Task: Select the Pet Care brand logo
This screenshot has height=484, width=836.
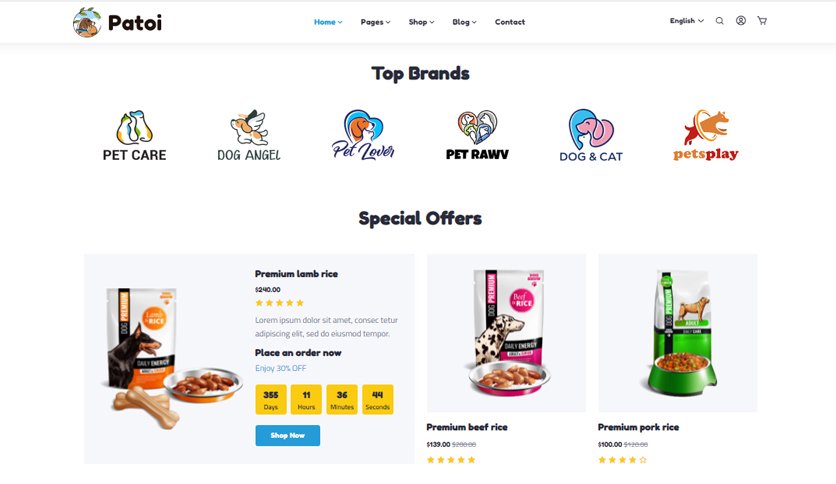Action: [134, 135]
